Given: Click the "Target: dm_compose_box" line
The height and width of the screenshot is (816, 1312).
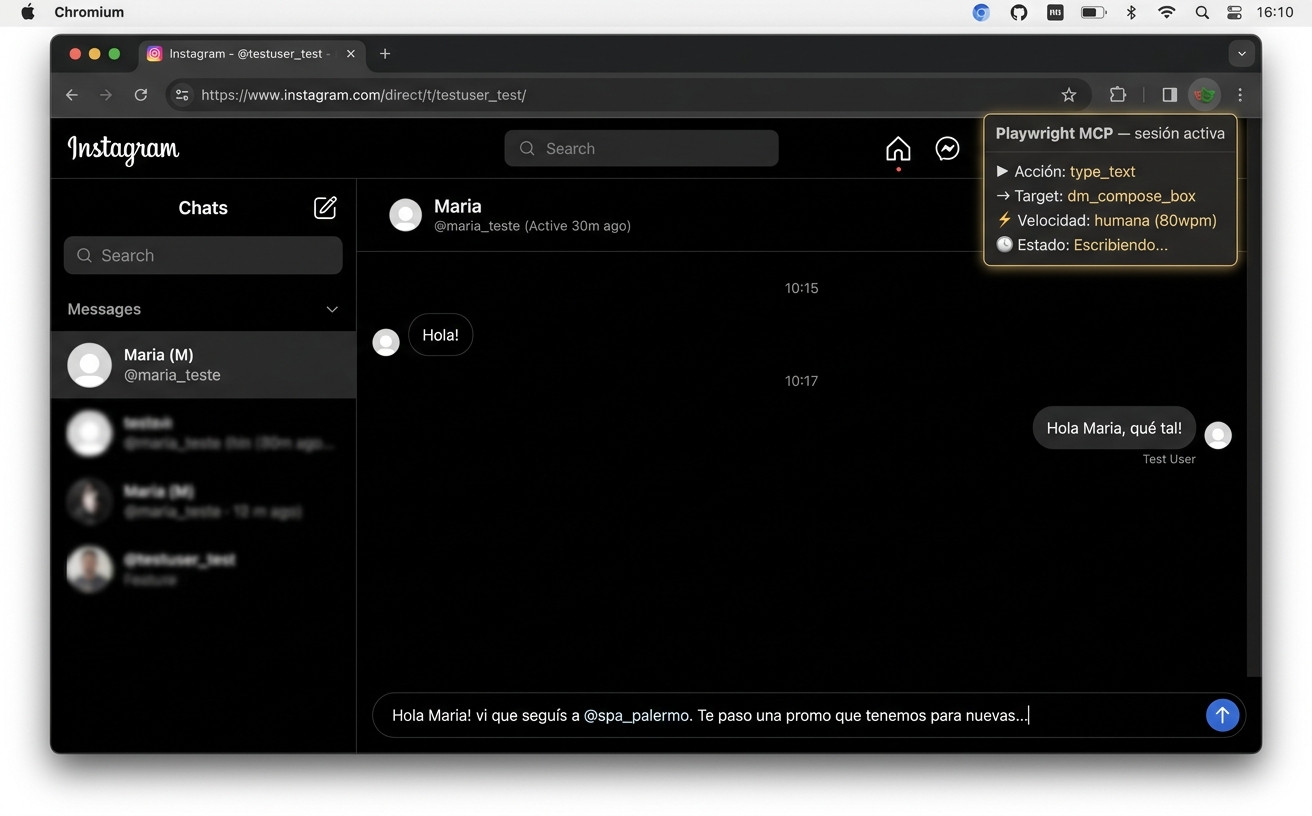Looking at the screenshot, I should [x=1096, y=196].
